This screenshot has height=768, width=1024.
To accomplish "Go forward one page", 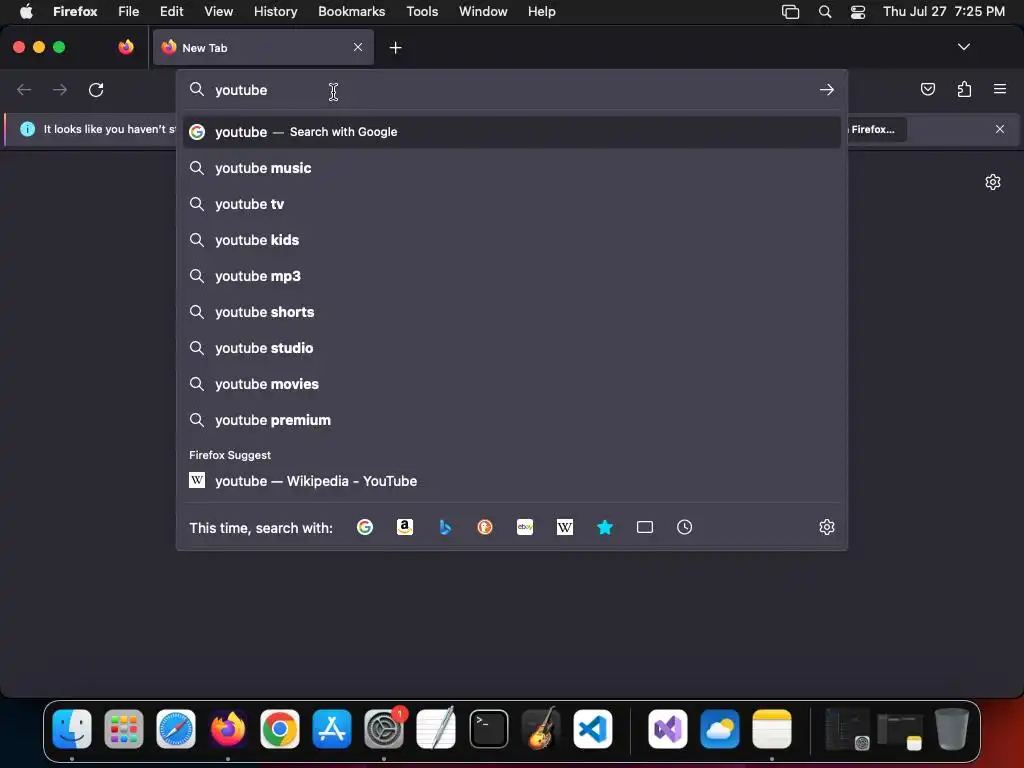I will coord(60,89).
